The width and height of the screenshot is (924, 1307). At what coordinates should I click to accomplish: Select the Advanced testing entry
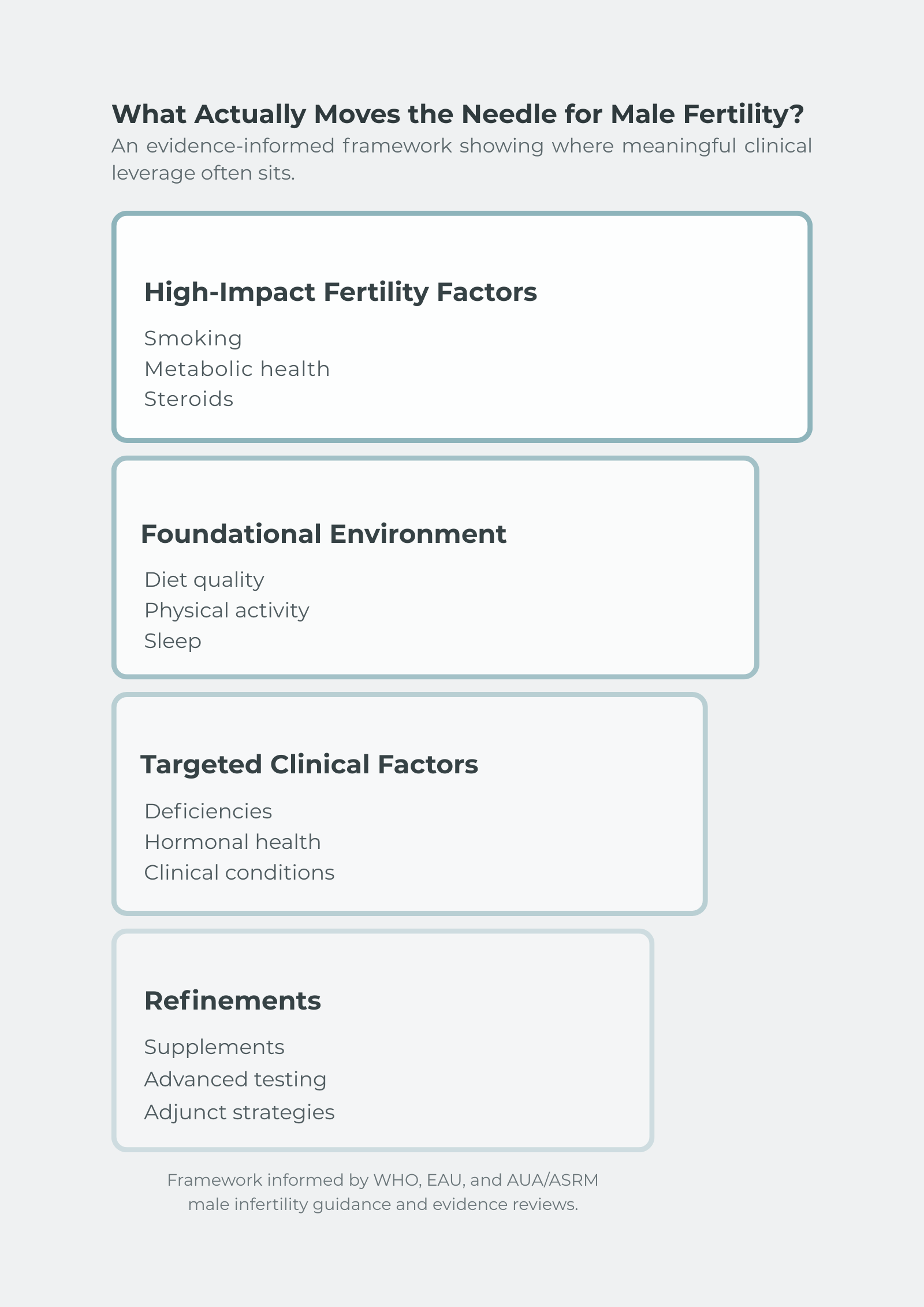tap(235, 1079)
